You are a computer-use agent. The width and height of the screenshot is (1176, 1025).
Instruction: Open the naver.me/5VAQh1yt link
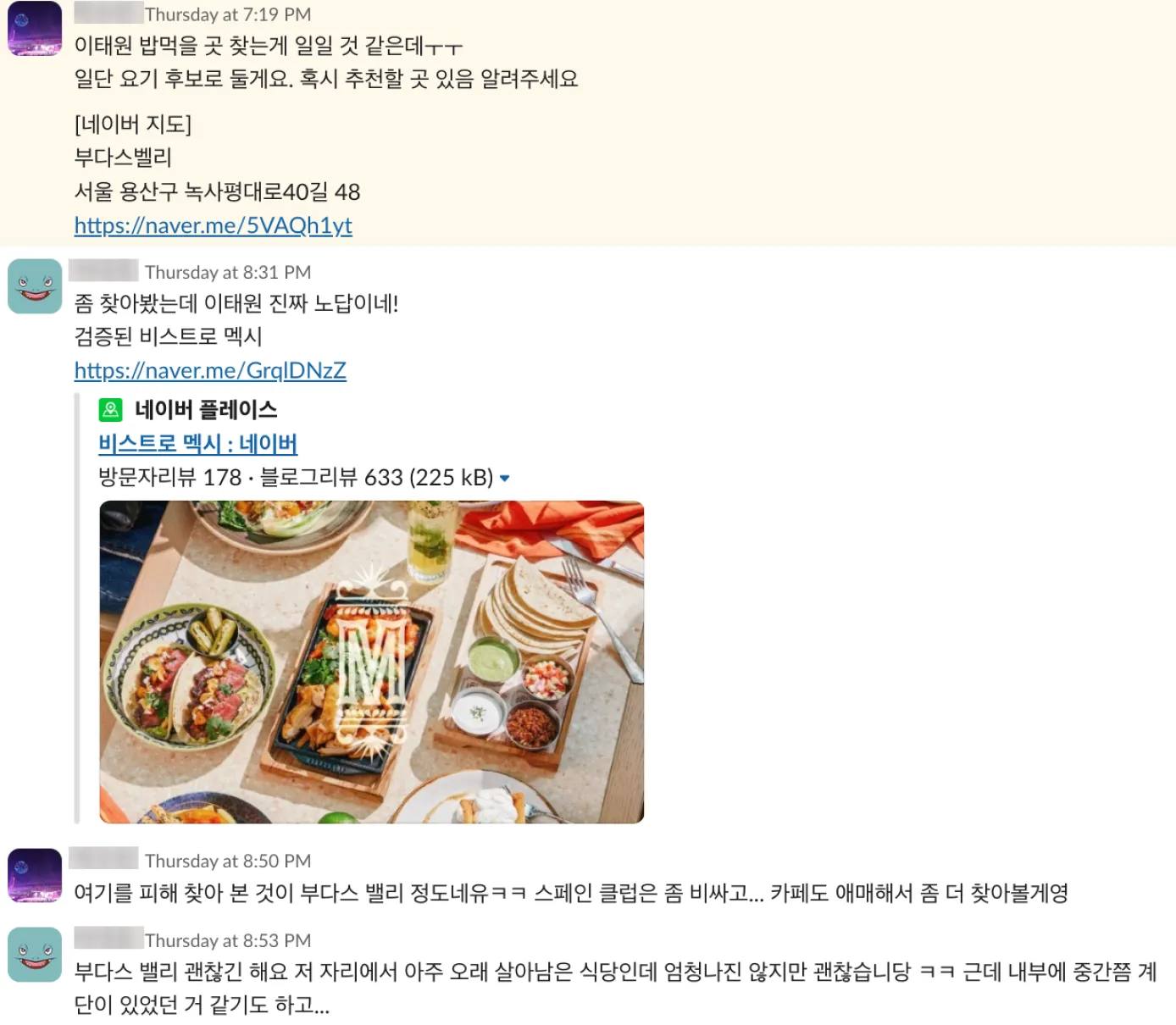point(213,225)
